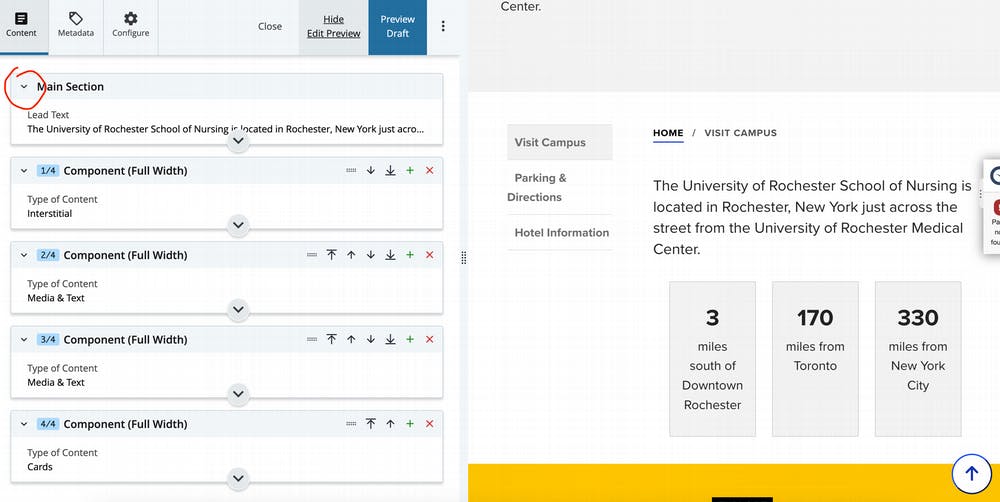Remove component 1/4 with red X

click(x=429, y=170)
